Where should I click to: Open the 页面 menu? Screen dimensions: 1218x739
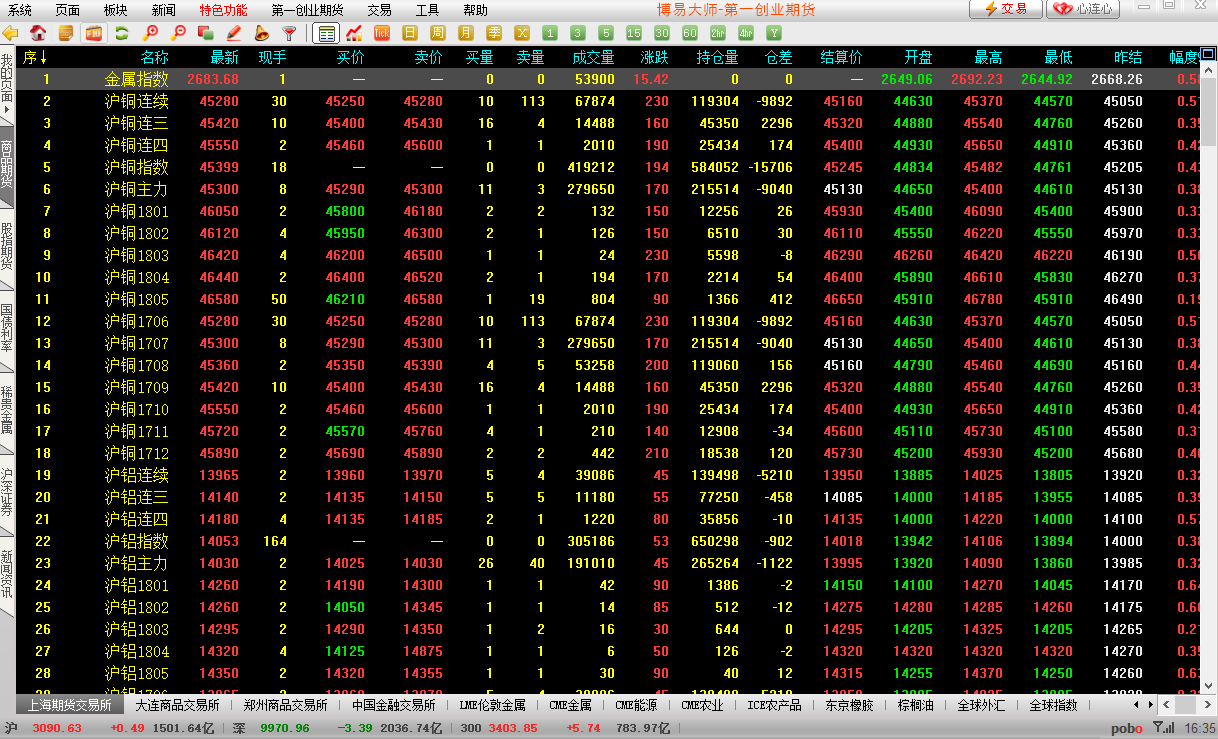(68, 10)
